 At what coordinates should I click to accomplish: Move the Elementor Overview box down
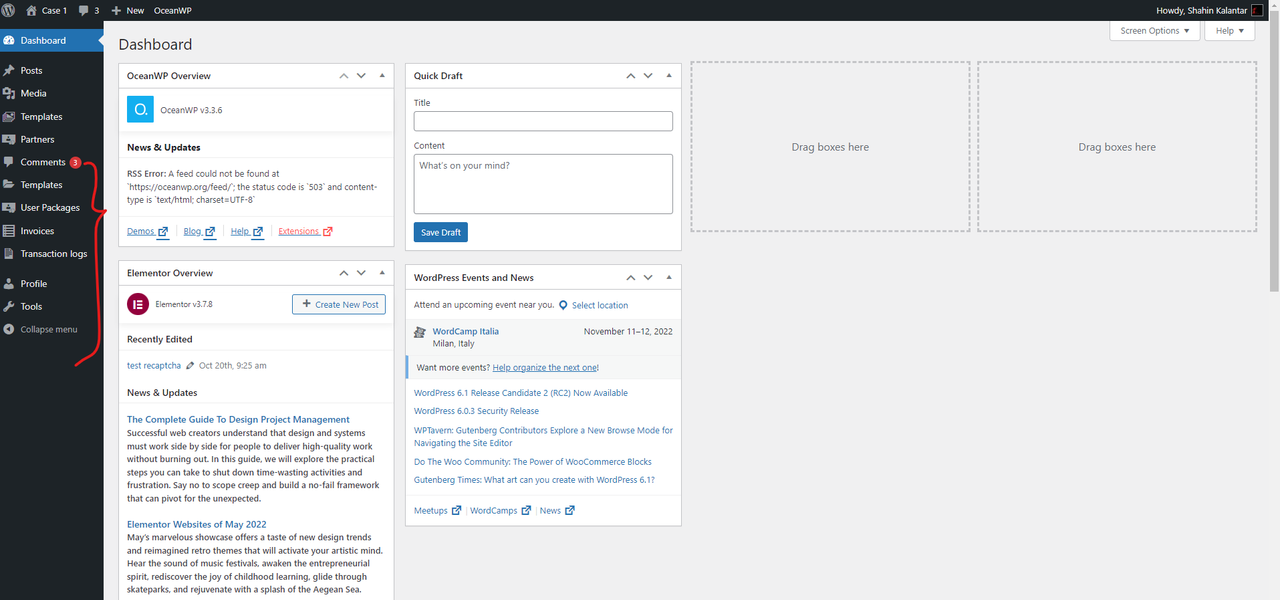tap(361, 273)
